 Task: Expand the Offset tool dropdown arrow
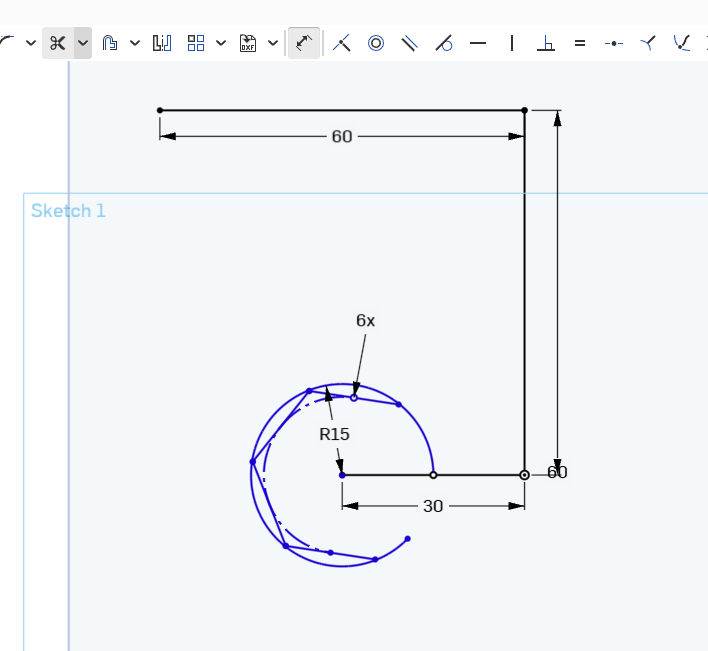click(x=135, y=43)
